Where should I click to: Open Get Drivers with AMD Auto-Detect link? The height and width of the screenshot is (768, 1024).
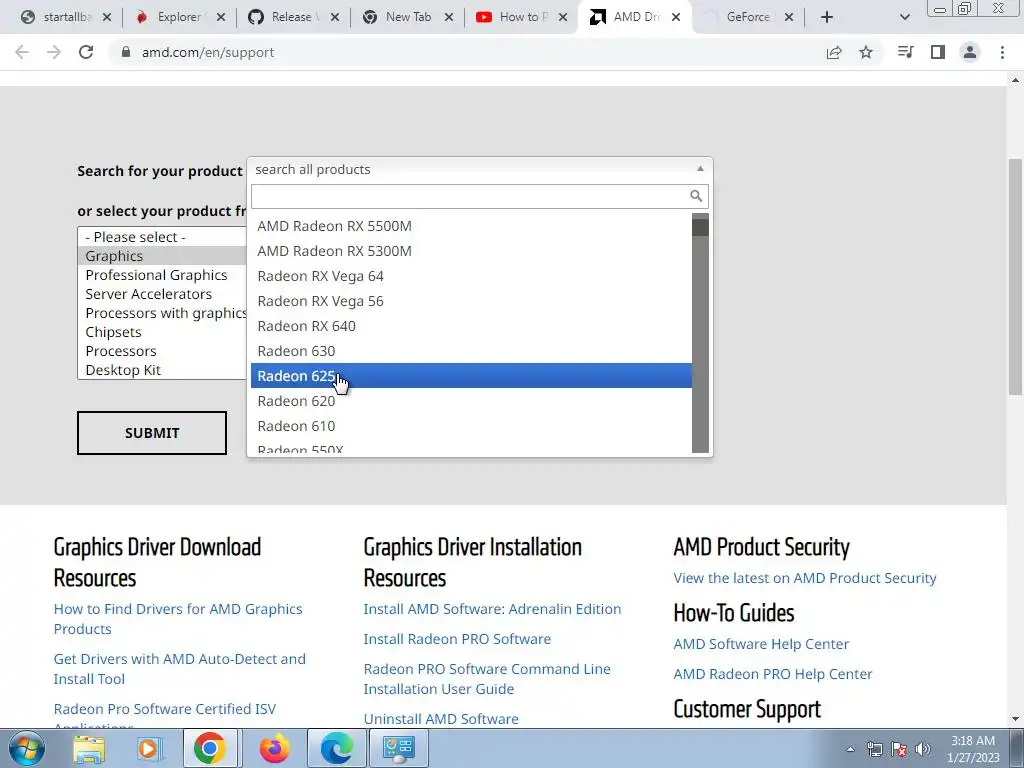[x=180, y=669]
